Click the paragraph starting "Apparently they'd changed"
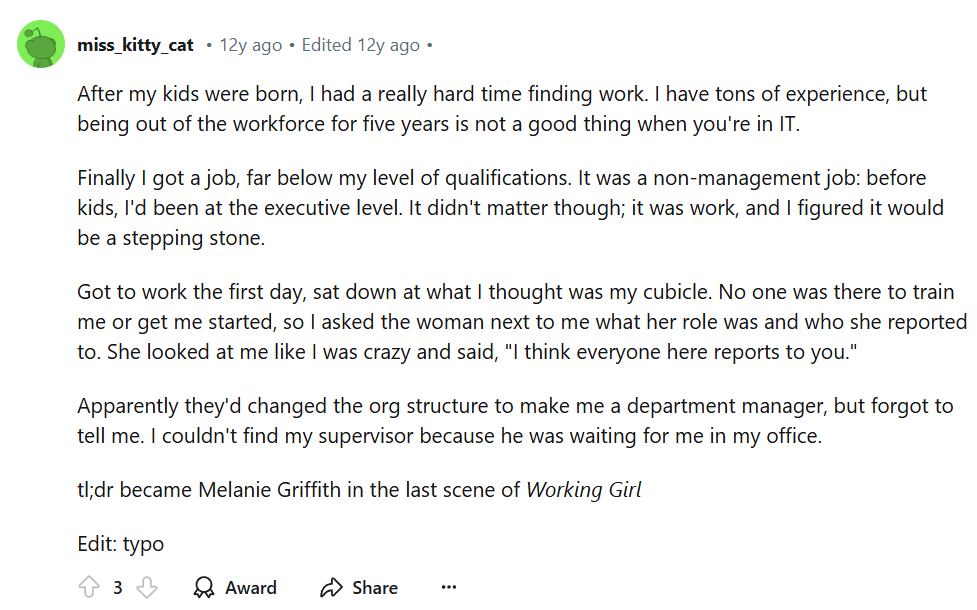The height and width of the screenshot is (610, 977). 500,421
